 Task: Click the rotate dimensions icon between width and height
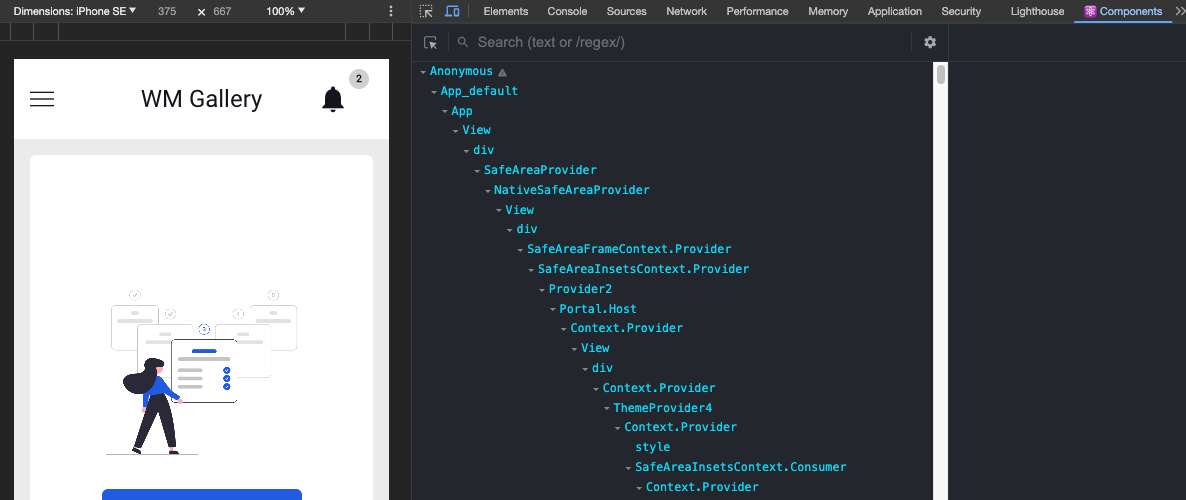(201, 12)
